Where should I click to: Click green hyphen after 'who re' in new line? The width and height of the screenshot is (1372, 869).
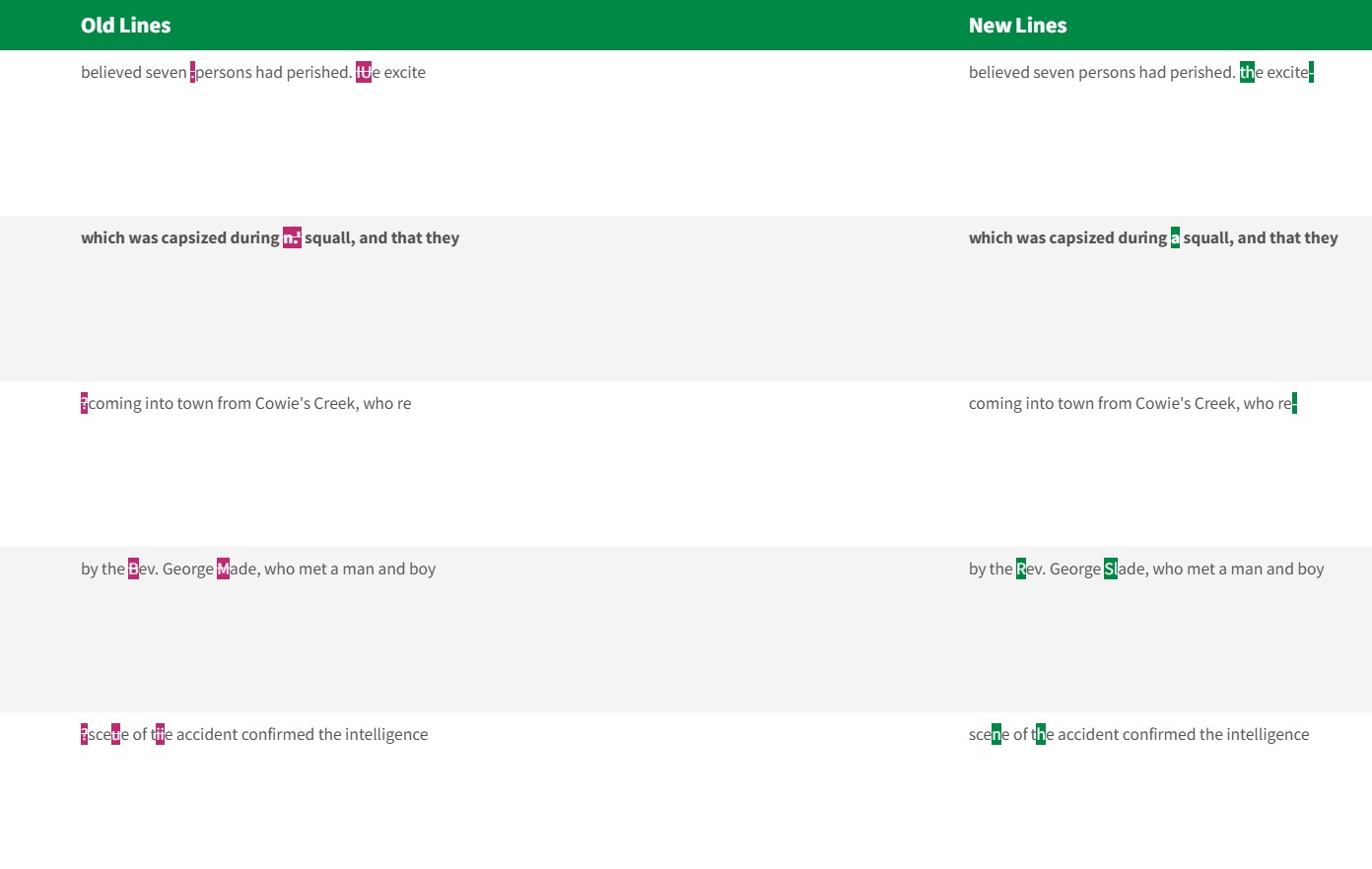pyautogui.click(x=1294, y=404)
